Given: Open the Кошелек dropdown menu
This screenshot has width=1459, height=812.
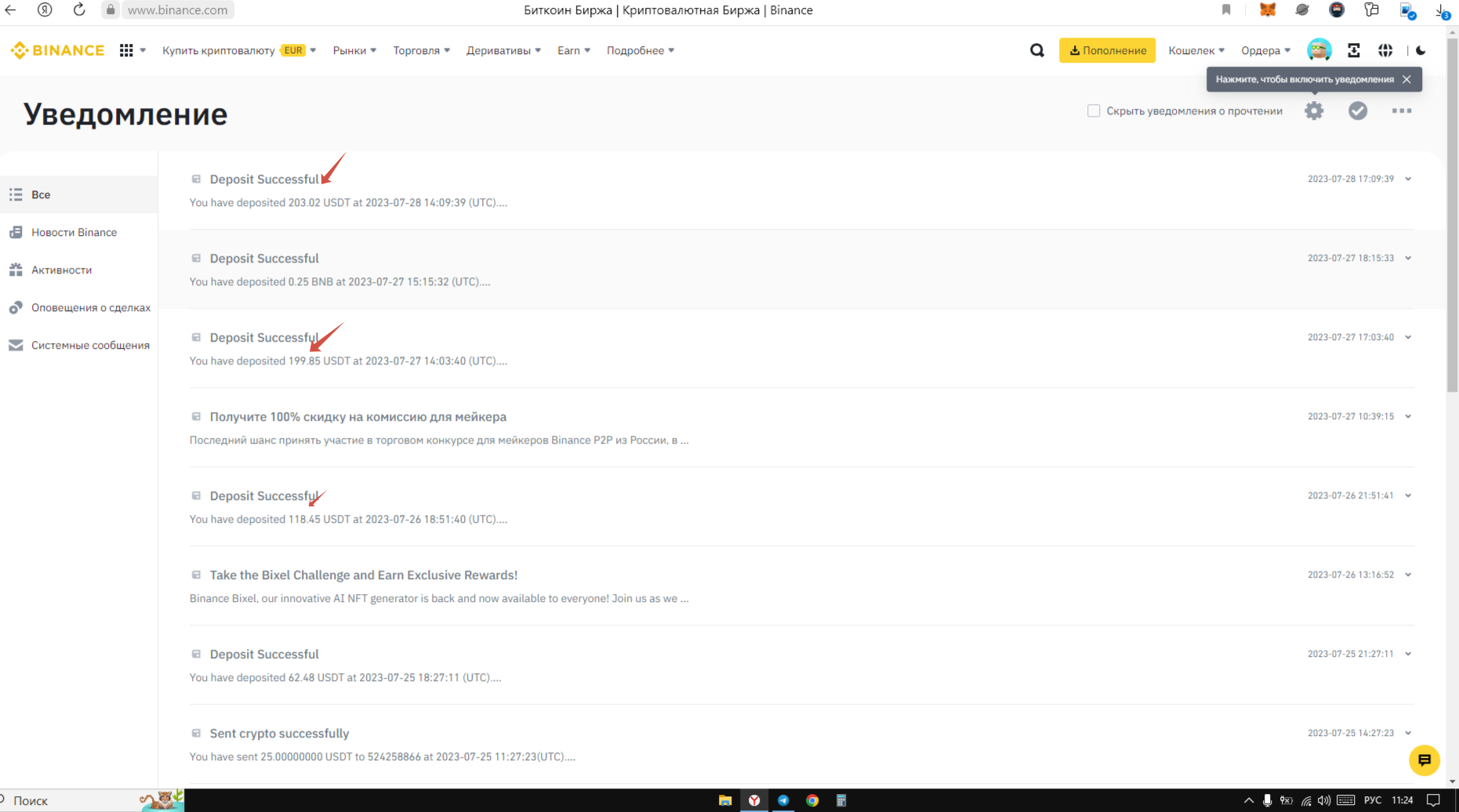Looking at the screenshot, I should pyautogui.click(x=1196, y=51).
